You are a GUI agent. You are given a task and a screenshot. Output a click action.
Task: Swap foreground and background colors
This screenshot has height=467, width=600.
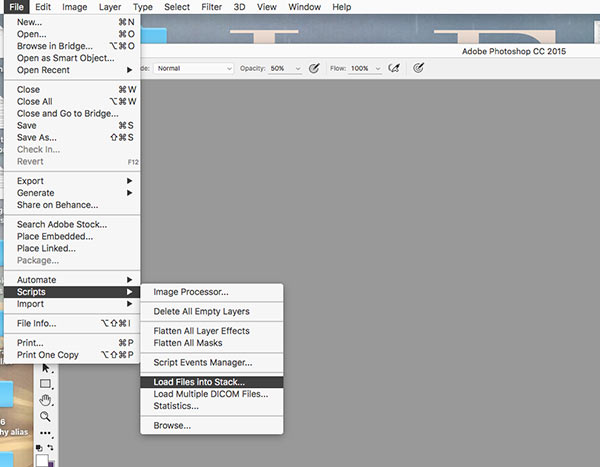point(51,447)
